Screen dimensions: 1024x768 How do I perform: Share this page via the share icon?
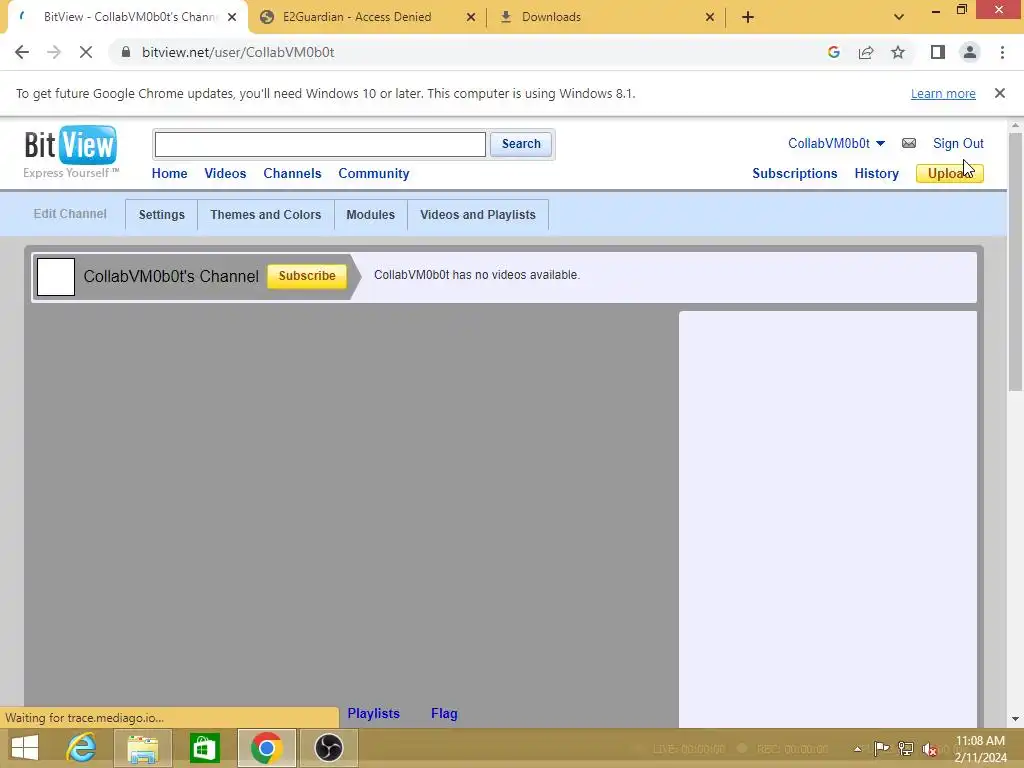click(x=866, y=52)
